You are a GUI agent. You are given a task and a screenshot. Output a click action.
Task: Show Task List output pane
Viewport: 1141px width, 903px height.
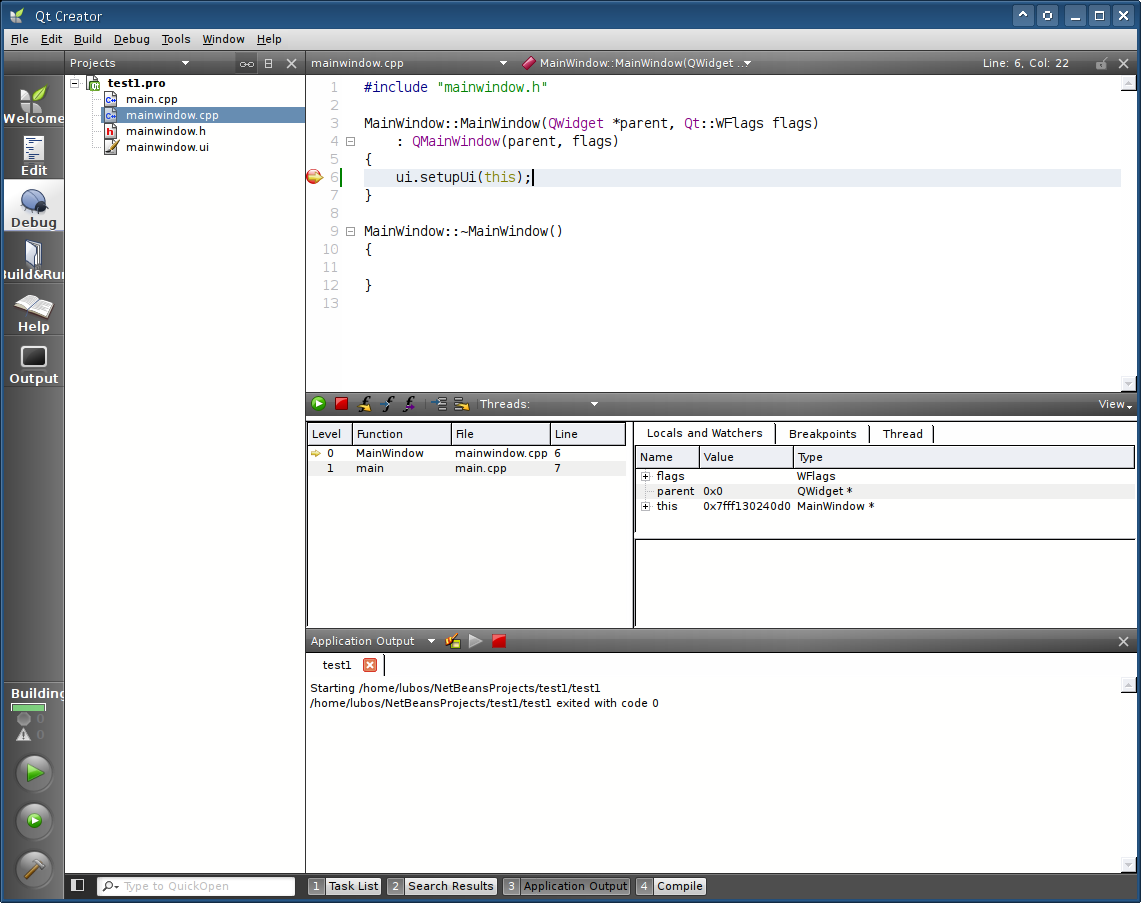pyautogui.click(x=345, y=886)
